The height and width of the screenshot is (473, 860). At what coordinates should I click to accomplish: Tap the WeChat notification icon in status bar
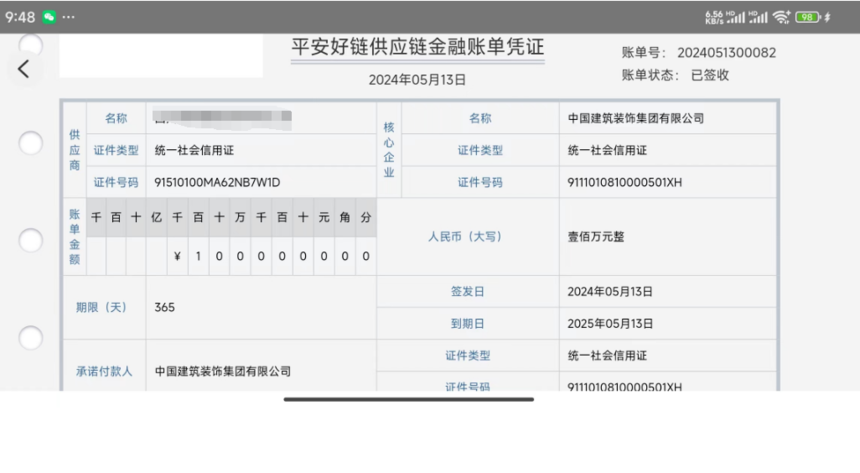tap(49, 17)
